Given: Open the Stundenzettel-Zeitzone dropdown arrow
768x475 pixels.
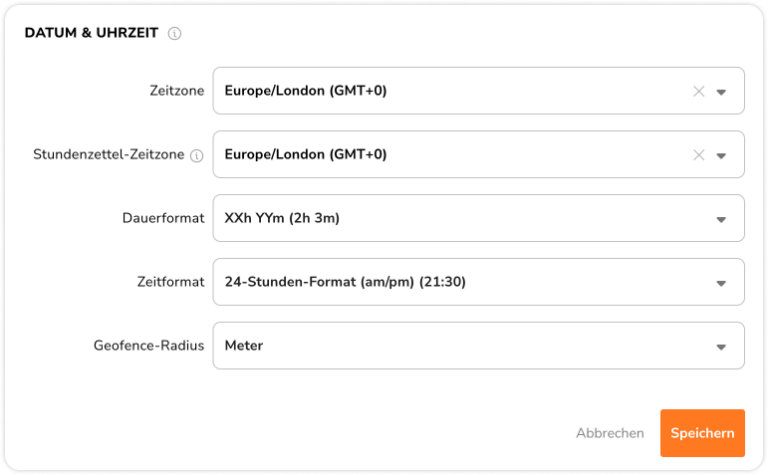Looking at the screenshot, I should point(722,156).
